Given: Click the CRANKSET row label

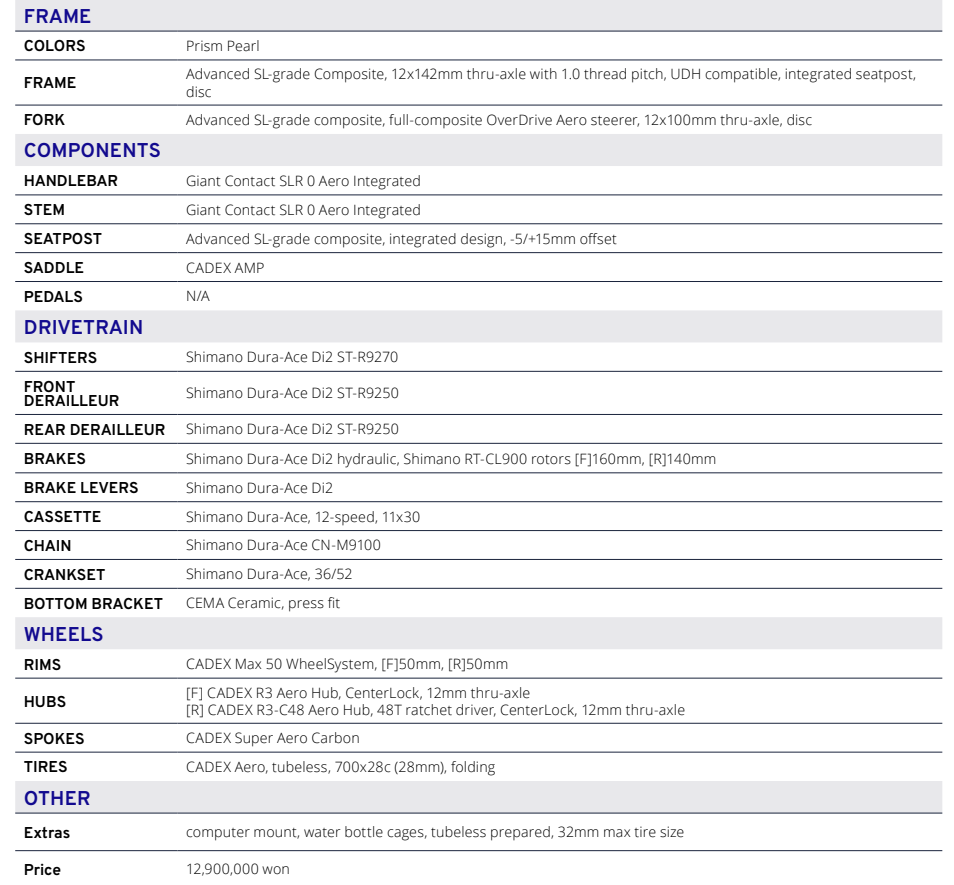Looking at the screenshot, I should (x=64, y=575).
